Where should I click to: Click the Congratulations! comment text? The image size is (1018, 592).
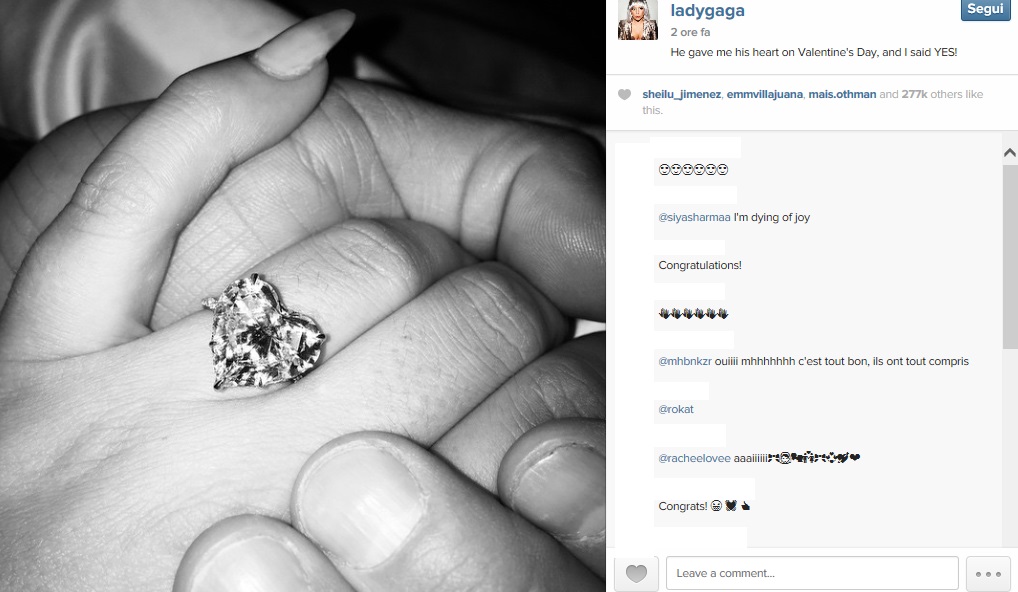coord(700,265)
